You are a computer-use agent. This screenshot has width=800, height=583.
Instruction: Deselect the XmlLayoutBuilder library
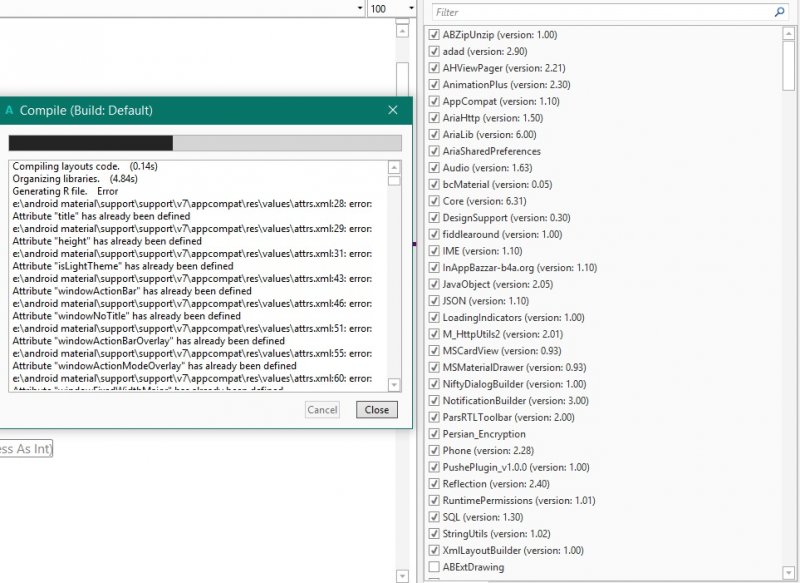433,550
